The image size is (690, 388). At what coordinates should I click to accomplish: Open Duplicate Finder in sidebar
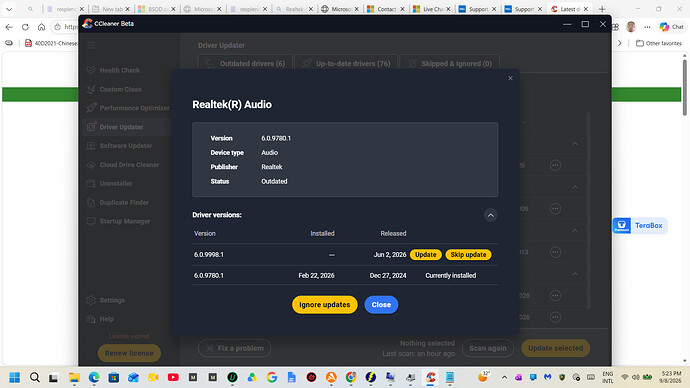[118, 202]
